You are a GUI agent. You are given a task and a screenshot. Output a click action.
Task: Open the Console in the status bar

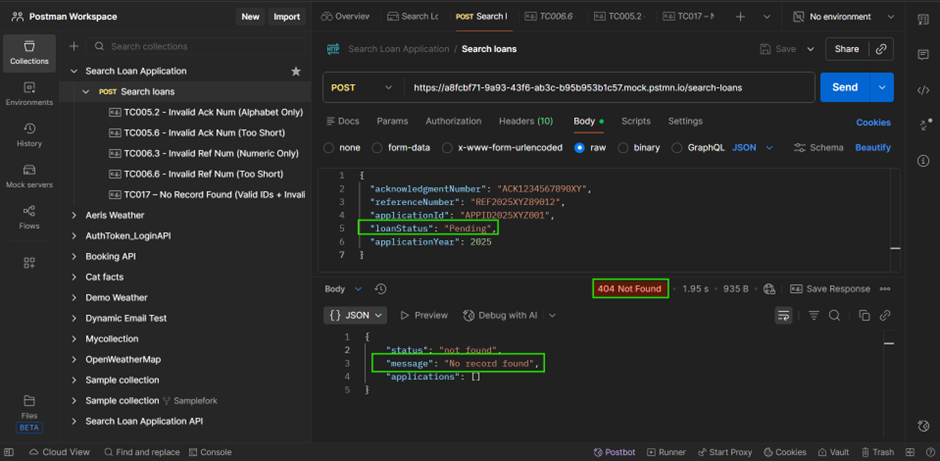210,452
